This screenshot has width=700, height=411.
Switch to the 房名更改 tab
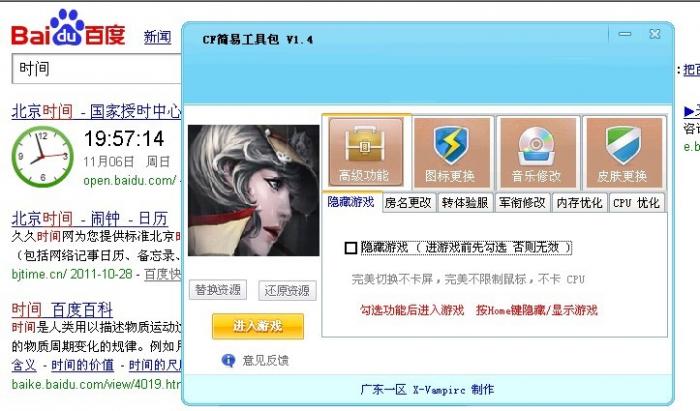(x=408, y=203)
